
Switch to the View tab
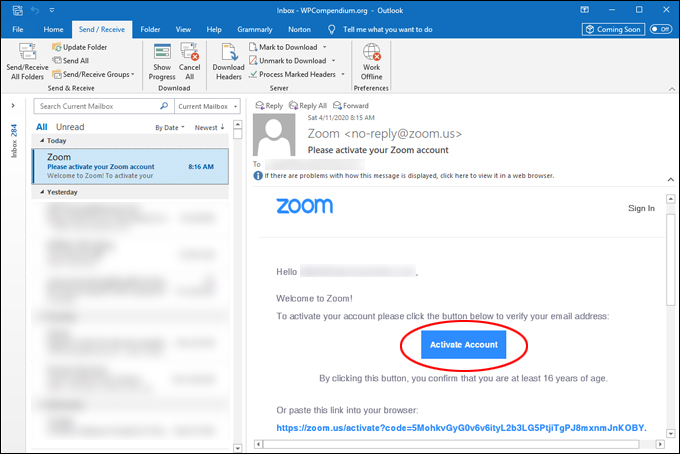[183, 29]
